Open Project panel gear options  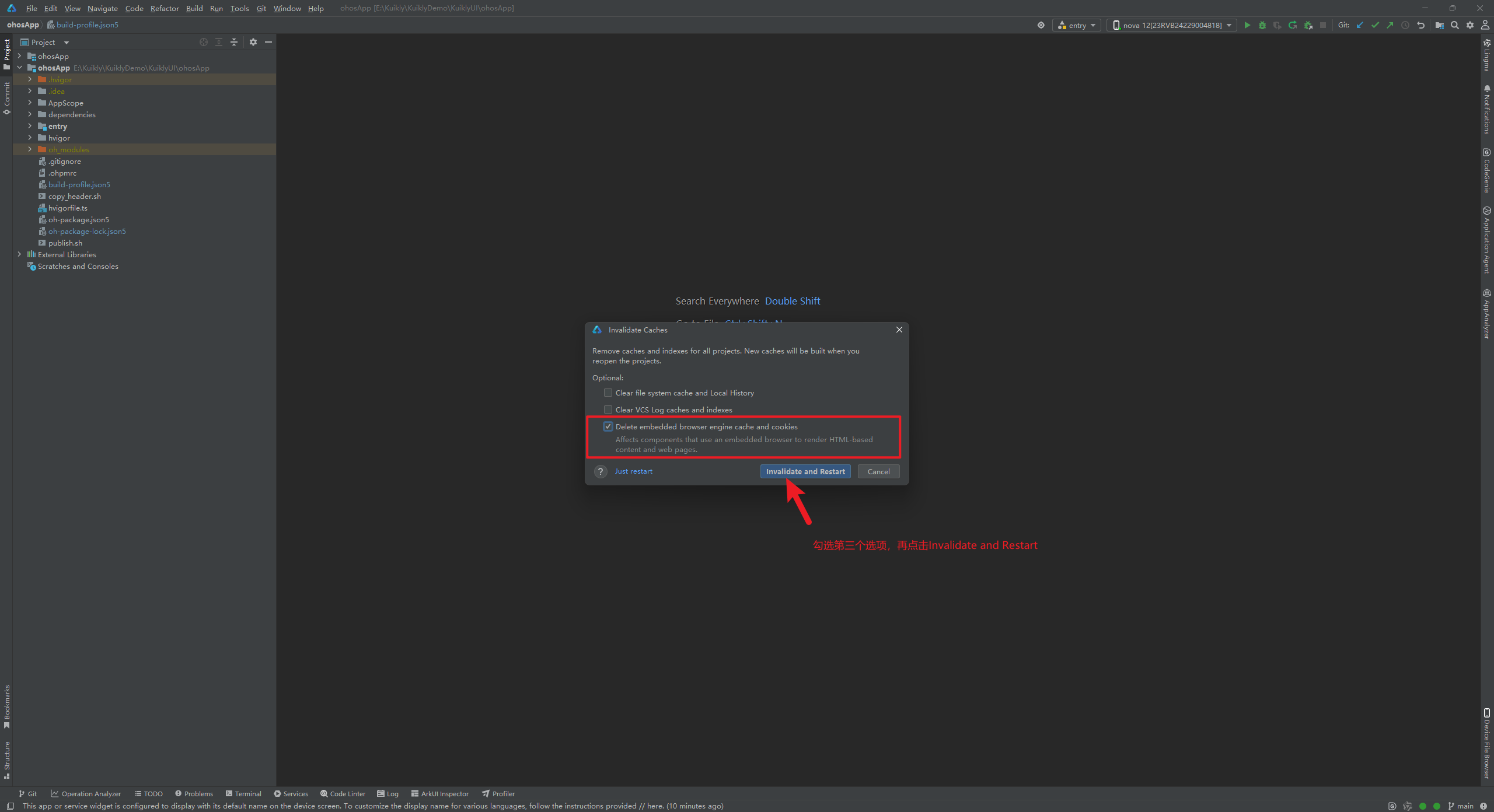tap(253, 42)
